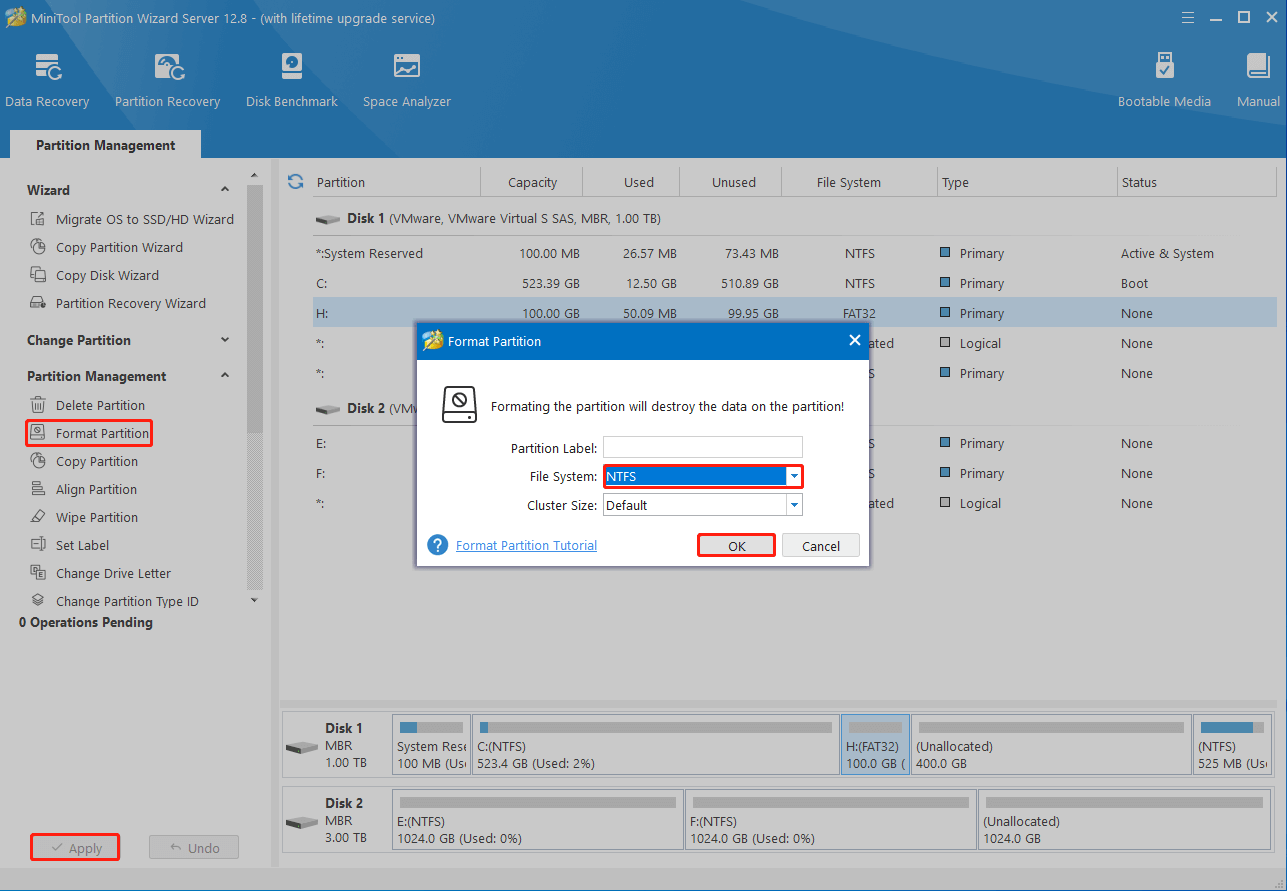Select the C: partition row
The image size is (1287, 891).
coord(794,283)
